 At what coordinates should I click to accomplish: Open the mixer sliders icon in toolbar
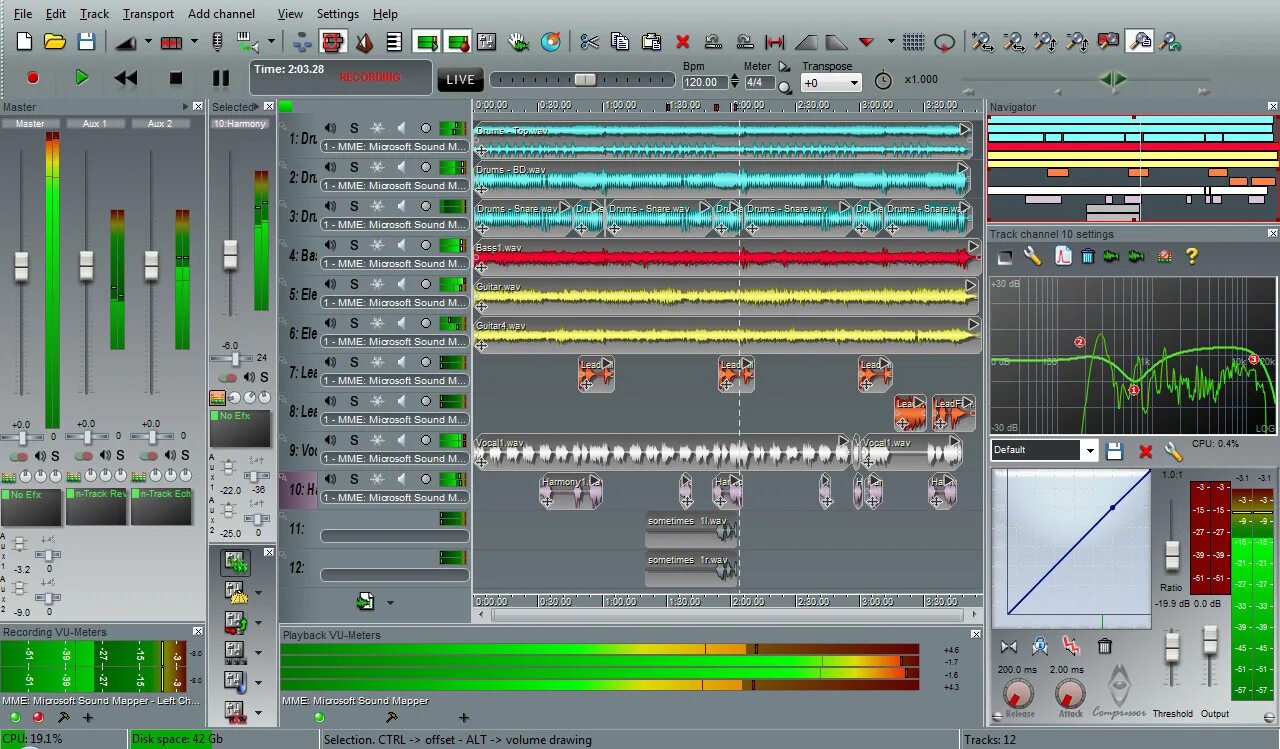tap(487, 42)
